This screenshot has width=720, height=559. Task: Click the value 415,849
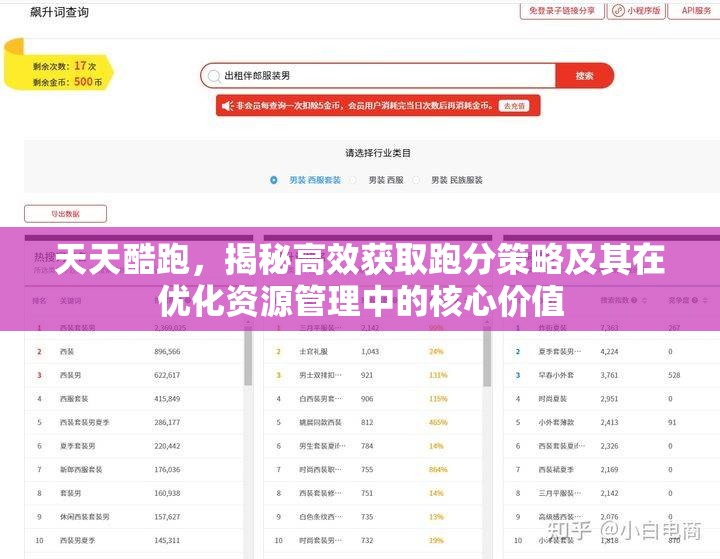coord(167,399)
